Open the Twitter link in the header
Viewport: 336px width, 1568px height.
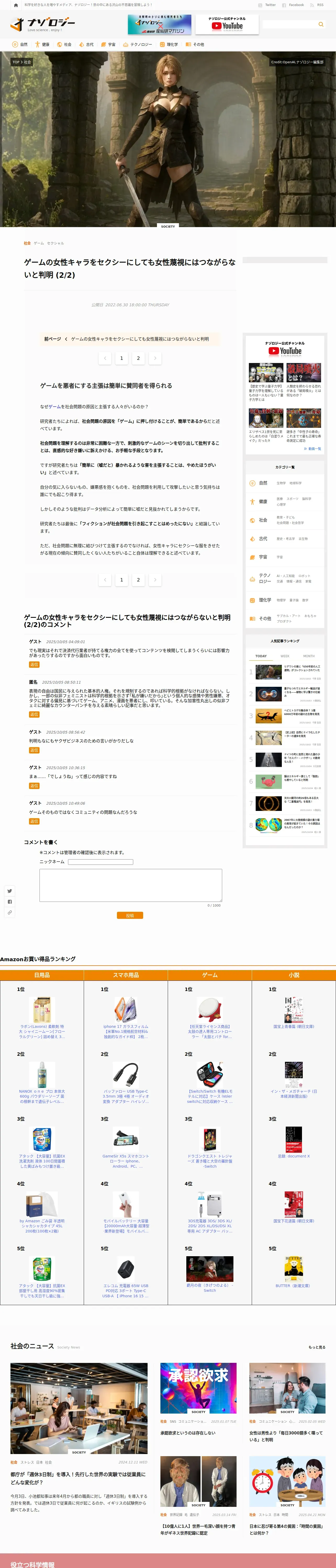(268, 5)
